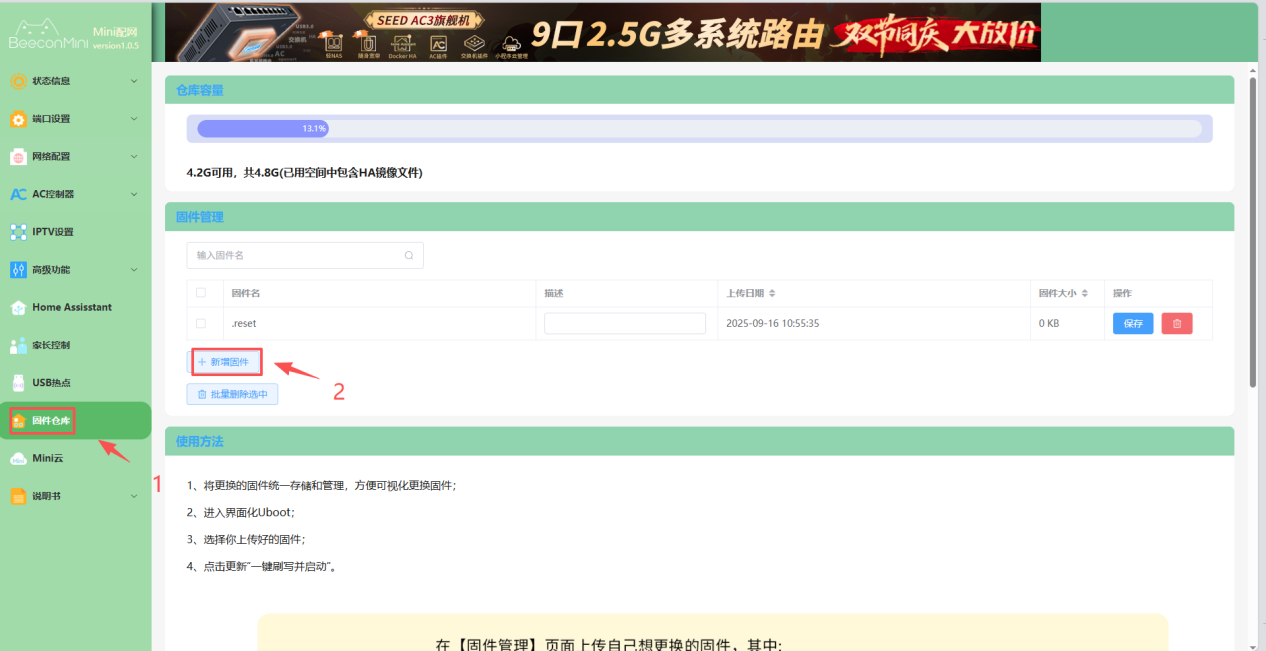Click the USB热点 icon in sidebar
This screenshot has height=651, width=1266.
point(18,383)
